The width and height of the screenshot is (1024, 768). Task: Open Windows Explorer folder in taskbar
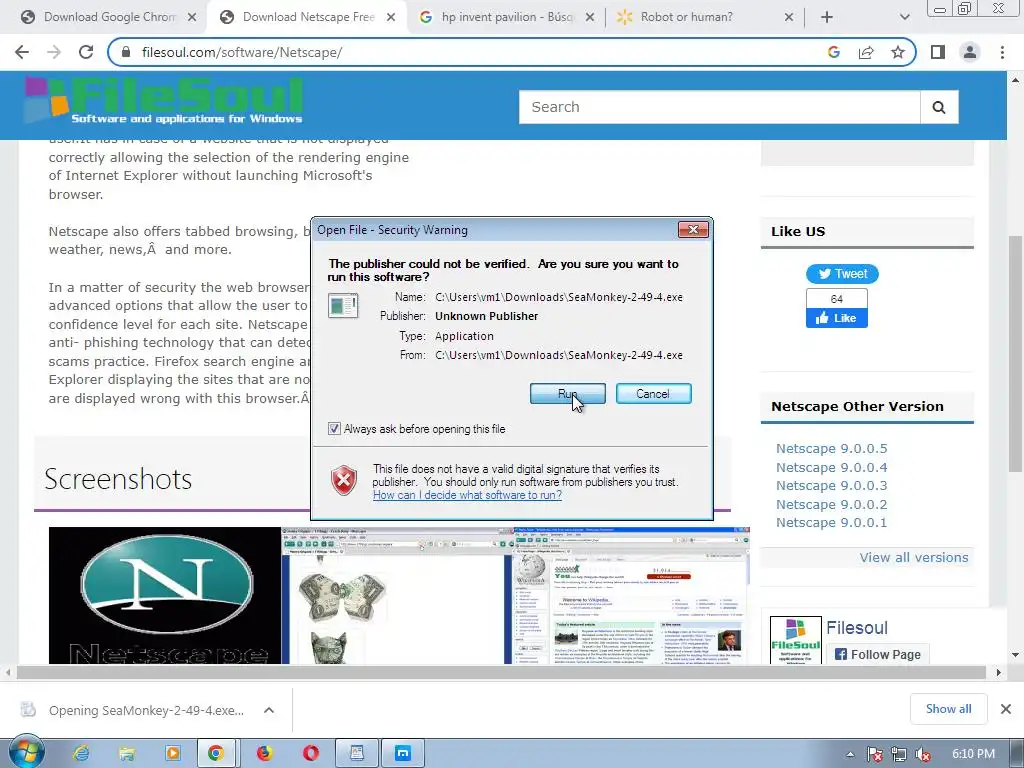click(127, 753)
